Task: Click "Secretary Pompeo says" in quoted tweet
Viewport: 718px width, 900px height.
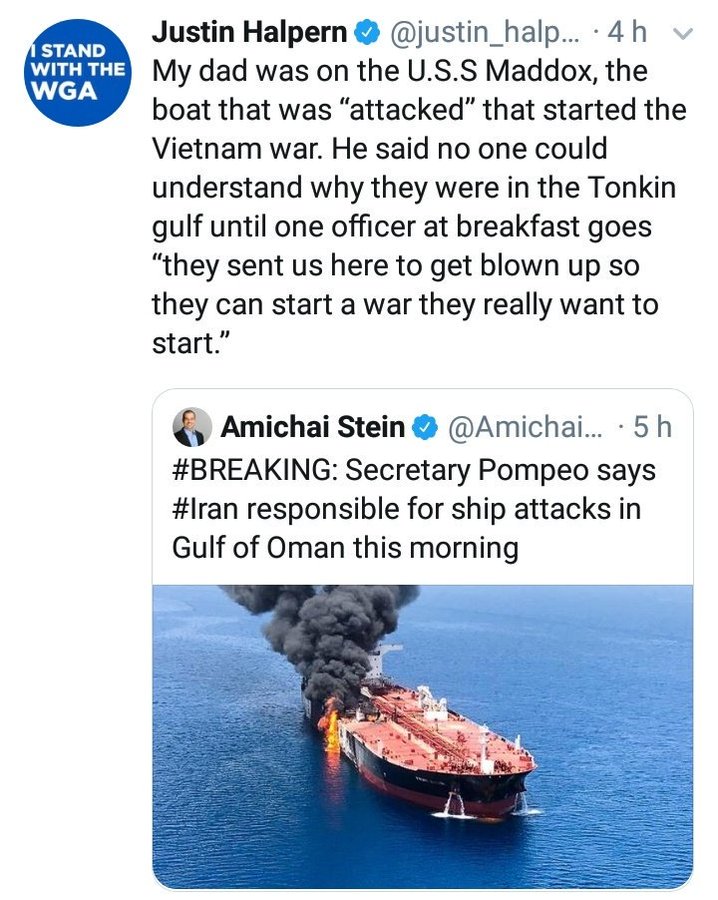Action: pyautogui.click(x=502, y=469)
